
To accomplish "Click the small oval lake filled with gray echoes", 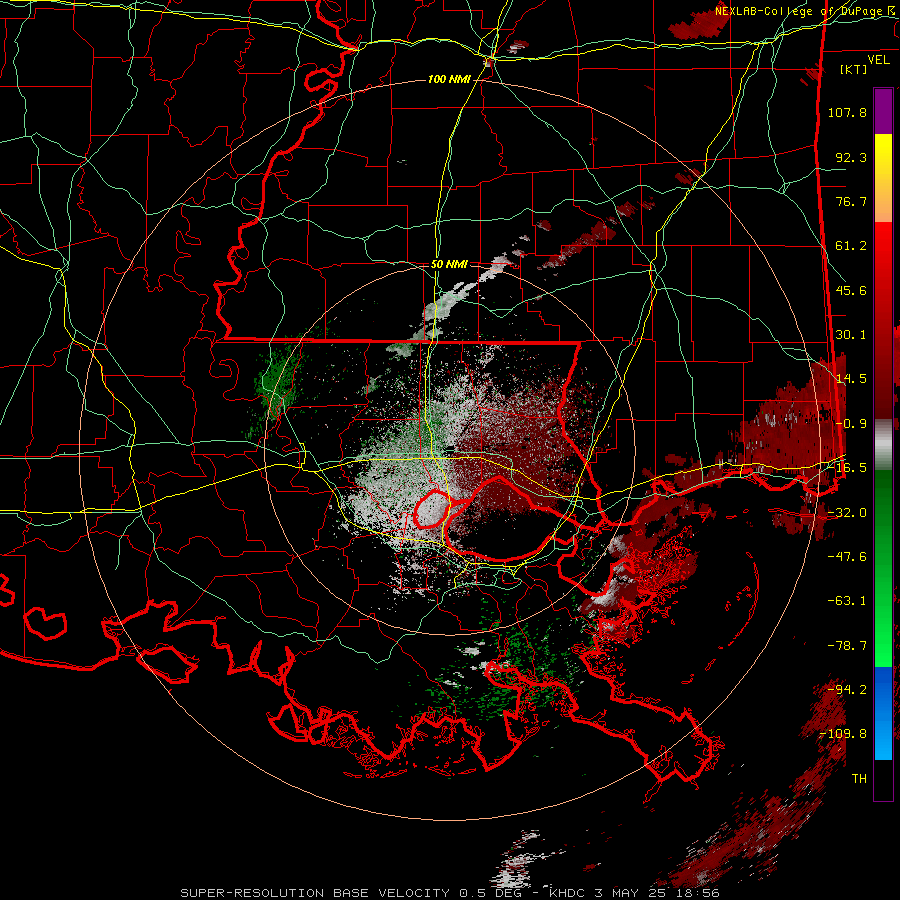I will pyautogui.click(x=432, y=509).
